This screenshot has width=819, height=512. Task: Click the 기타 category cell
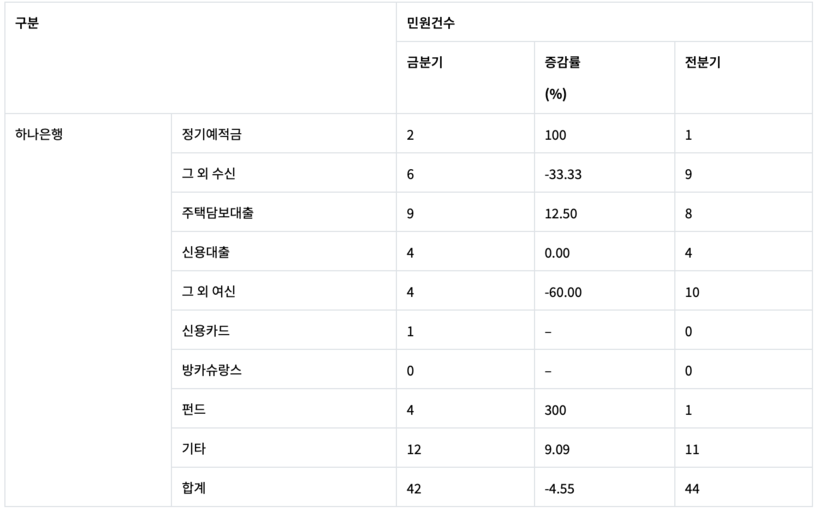pyautogui.click(x=193, y=449)
